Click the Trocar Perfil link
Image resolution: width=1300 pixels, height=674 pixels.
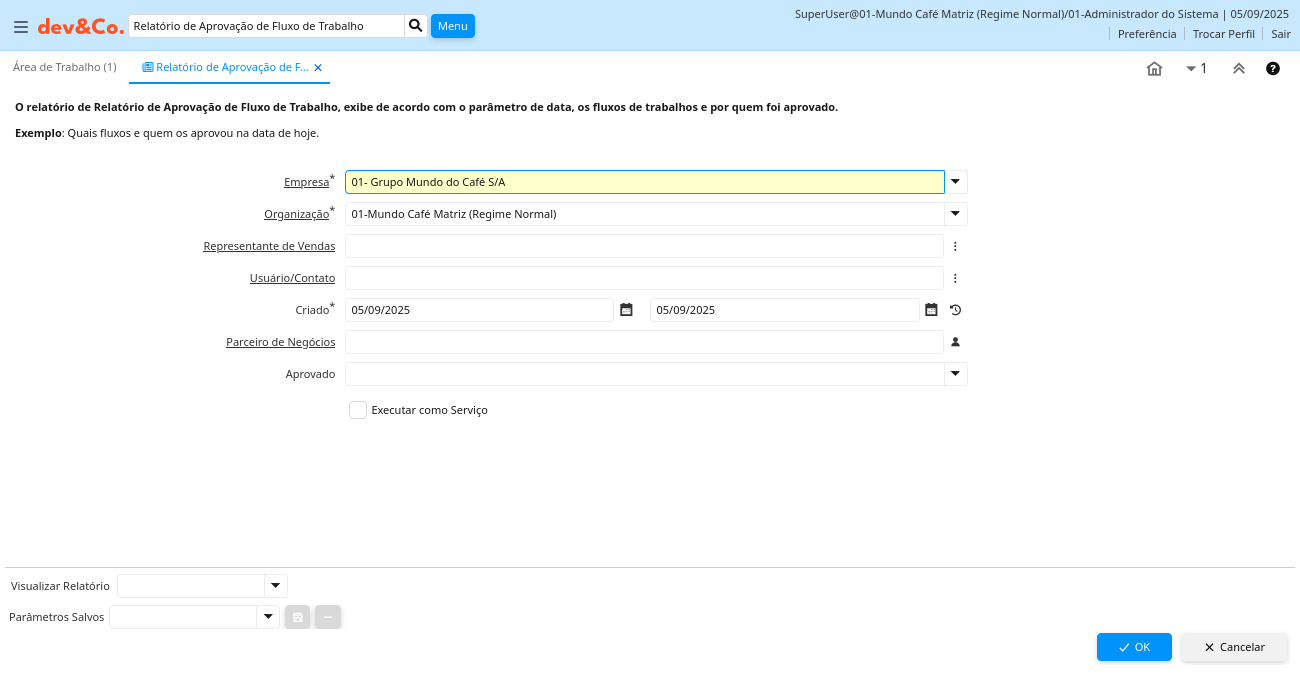click(x=1223, y=34)
